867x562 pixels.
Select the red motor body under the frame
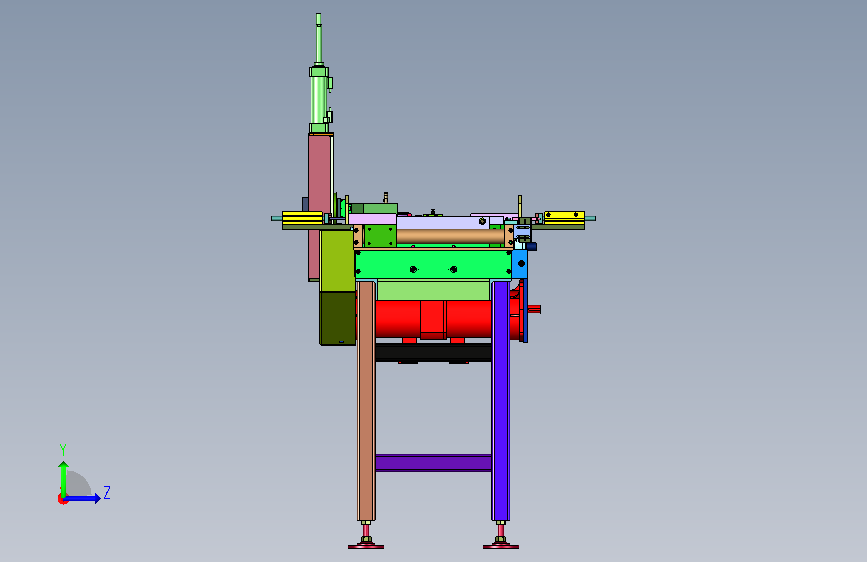point(433,319)
